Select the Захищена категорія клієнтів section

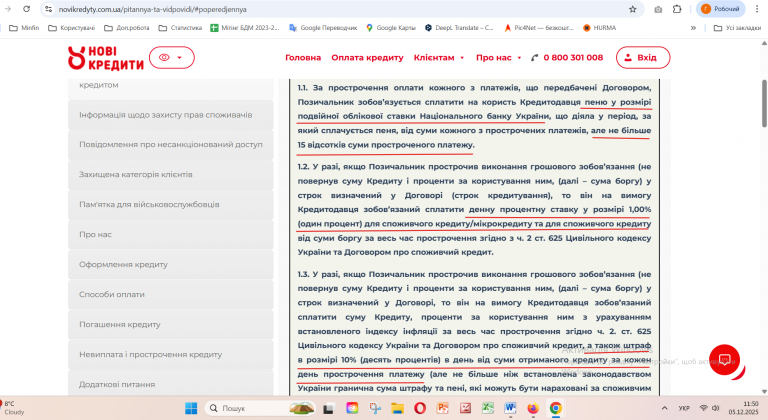(170, 174)
